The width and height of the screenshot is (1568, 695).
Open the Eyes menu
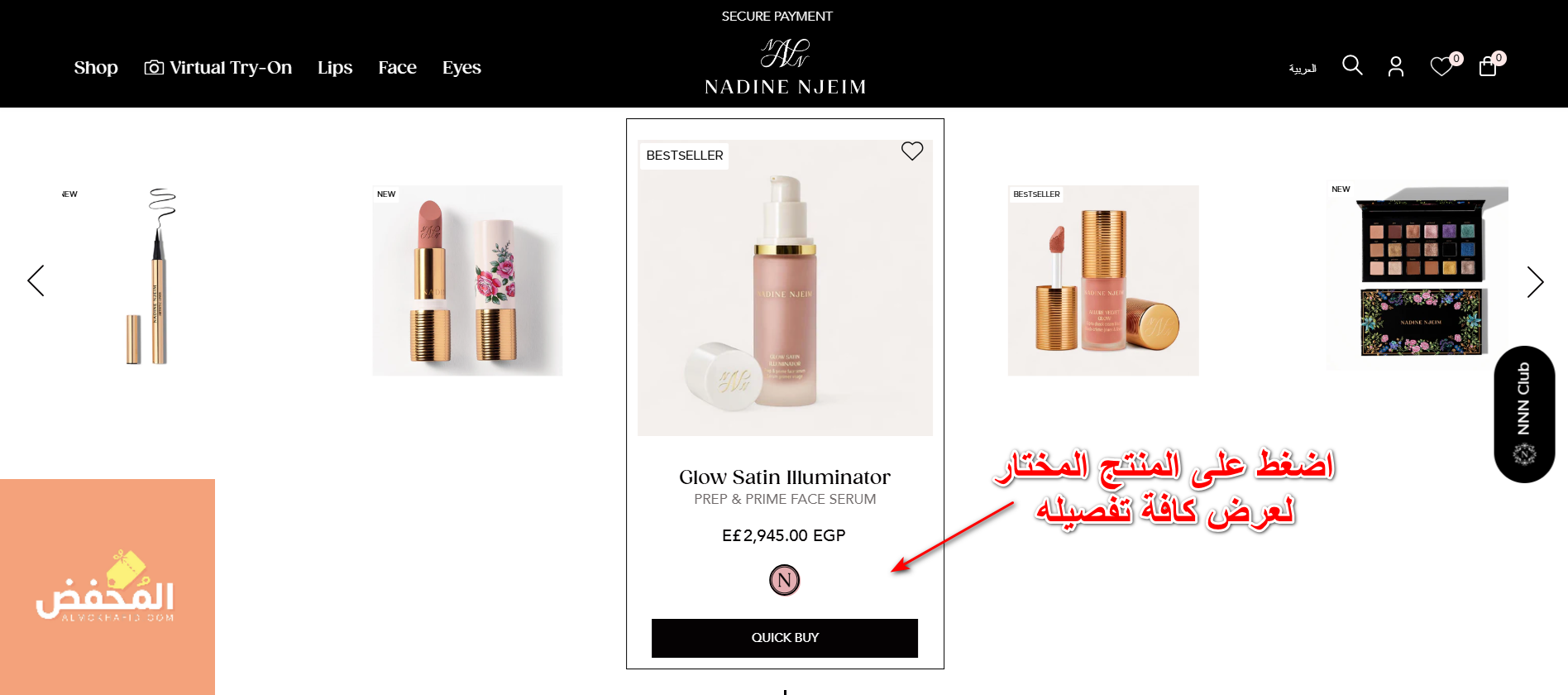[x=461, y=68]
